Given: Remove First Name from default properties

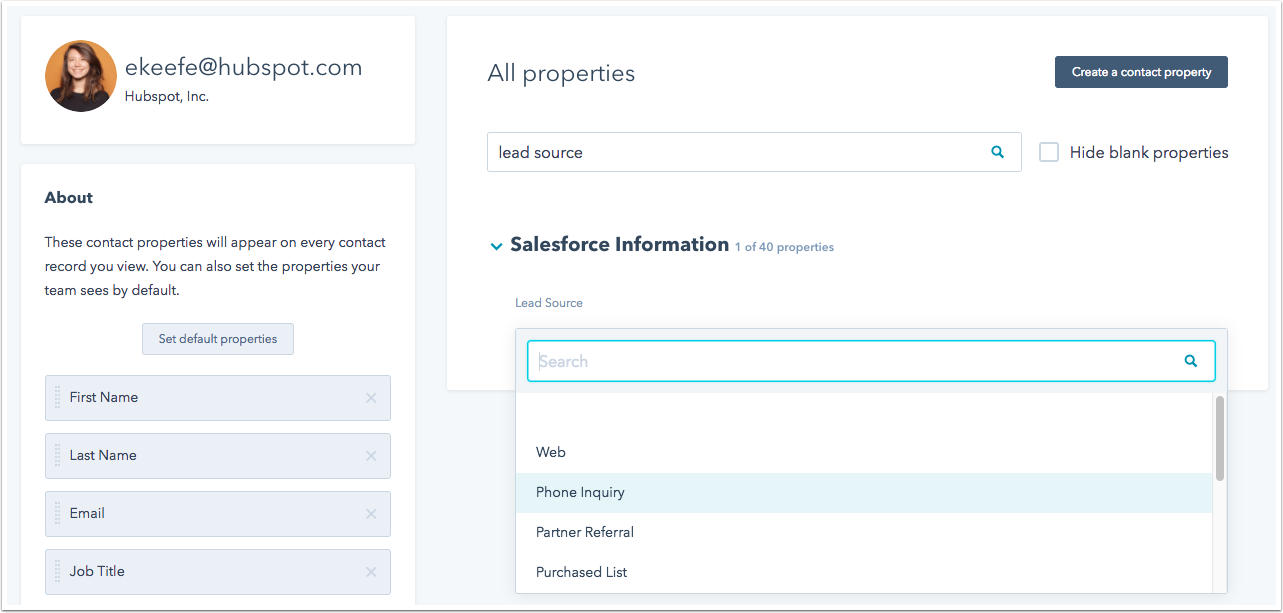Looking at the screenshot, I should [371, 398].
